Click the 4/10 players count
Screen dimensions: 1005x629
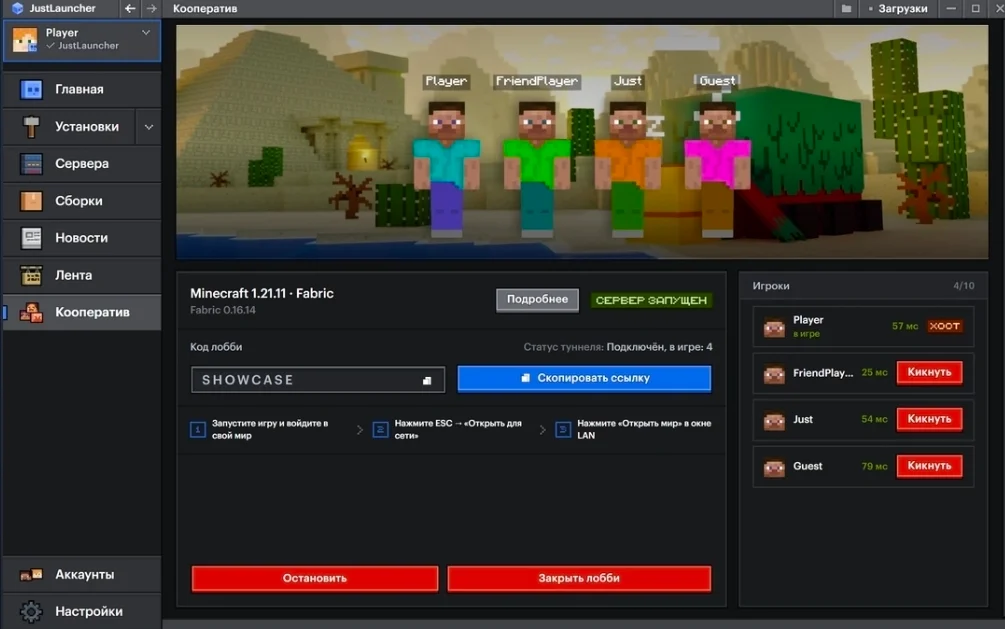click(963, 286)
